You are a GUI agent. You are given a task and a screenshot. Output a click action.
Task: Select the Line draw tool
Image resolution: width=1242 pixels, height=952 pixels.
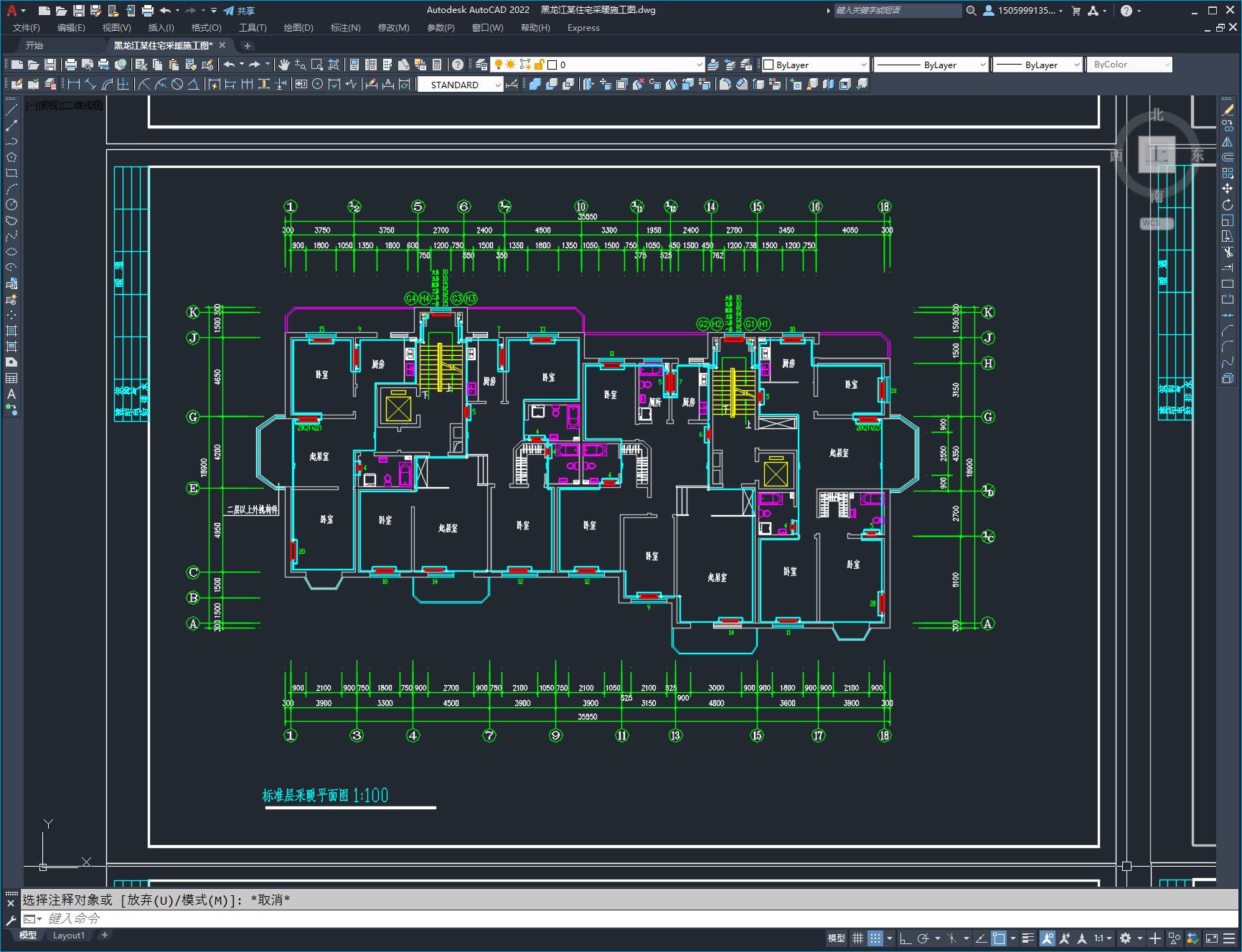(x=11, y=110)
